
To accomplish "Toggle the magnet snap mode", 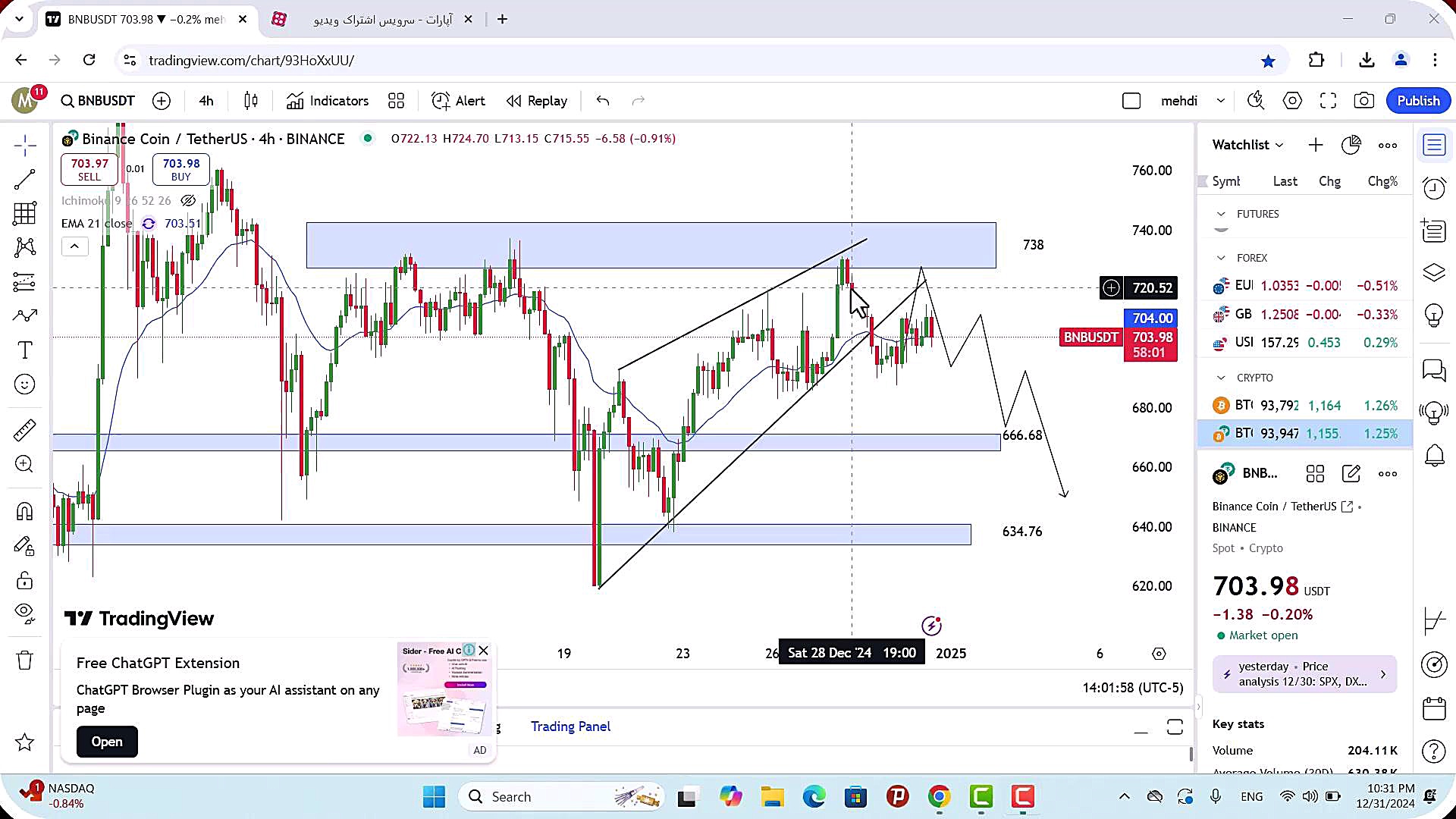I will 24,512.
